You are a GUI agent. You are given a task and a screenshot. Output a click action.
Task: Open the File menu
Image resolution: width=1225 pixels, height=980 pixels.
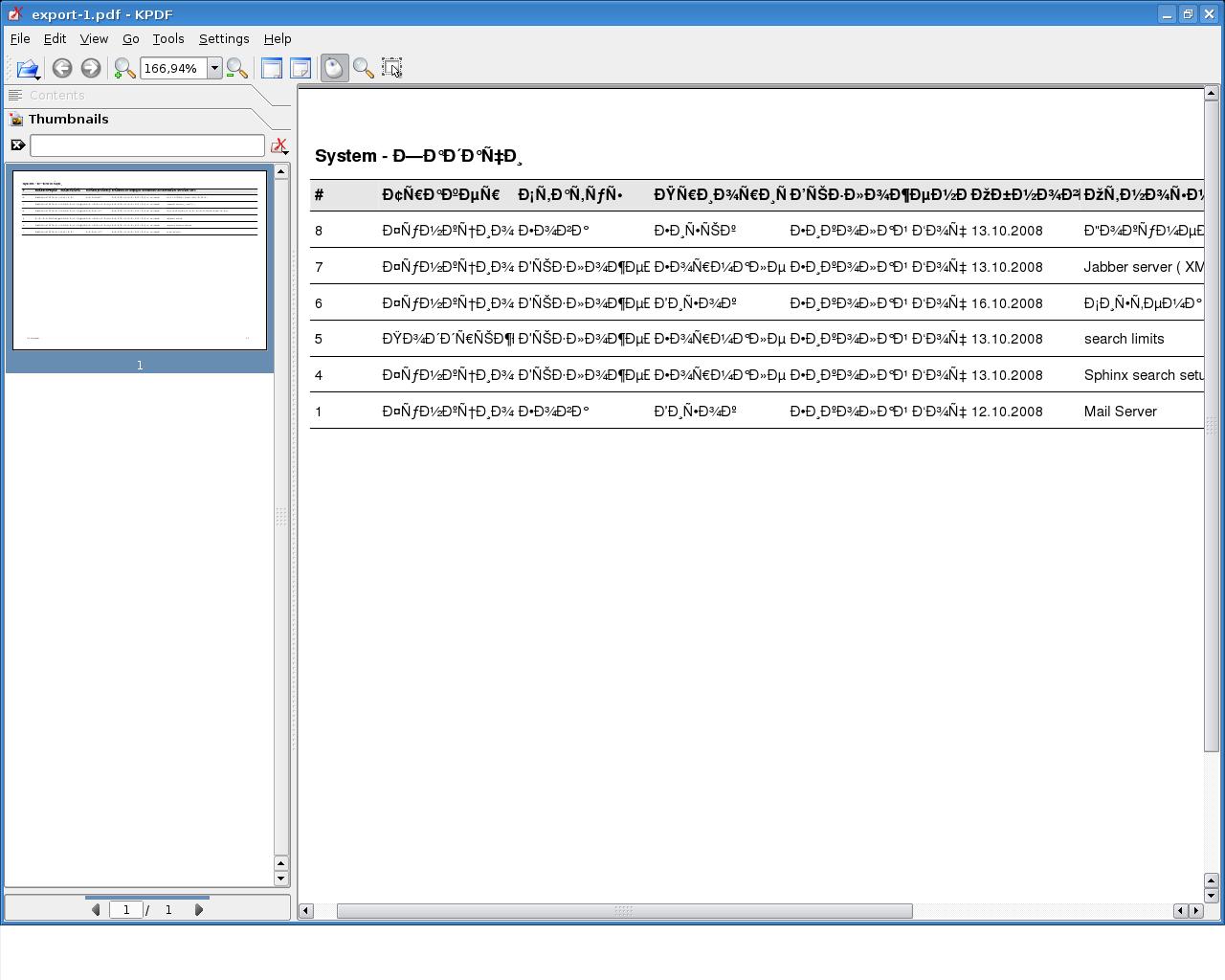point(20,39)
